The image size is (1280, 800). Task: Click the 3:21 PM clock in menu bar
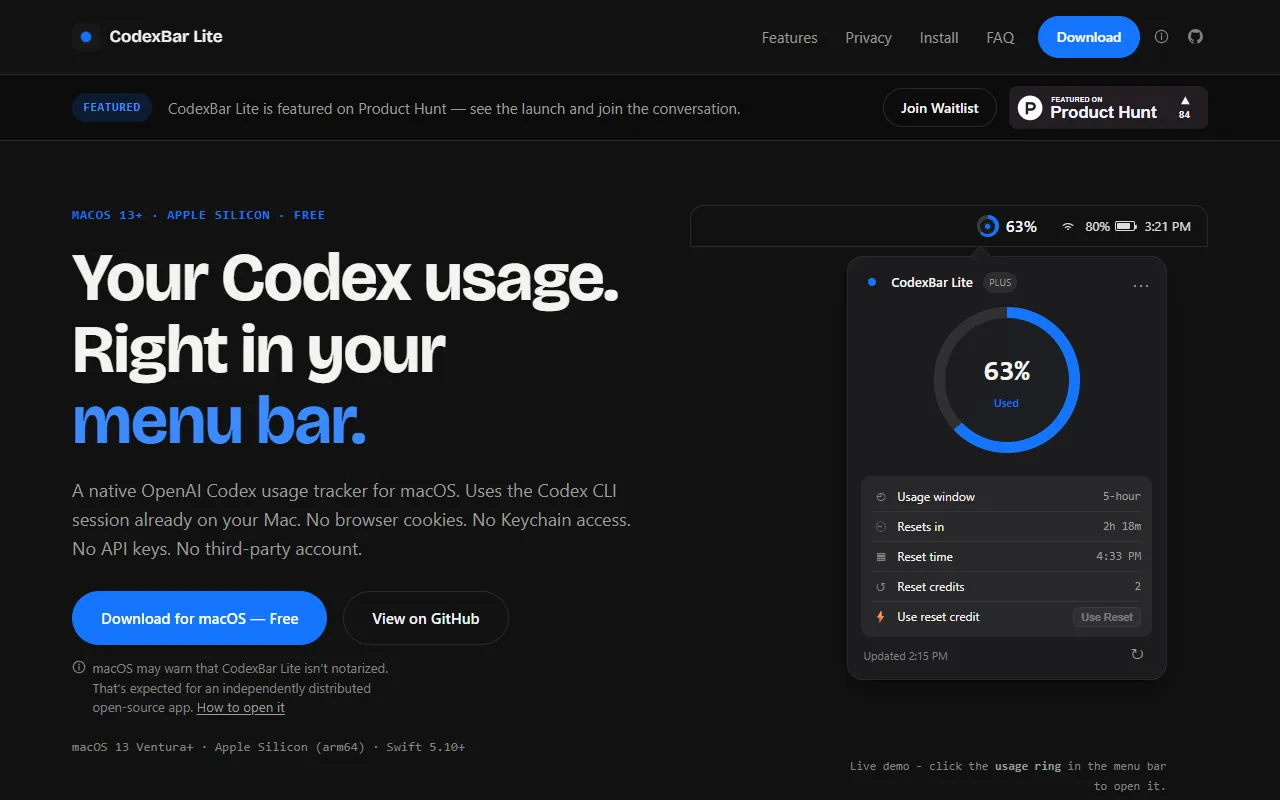coord(1168,227)
